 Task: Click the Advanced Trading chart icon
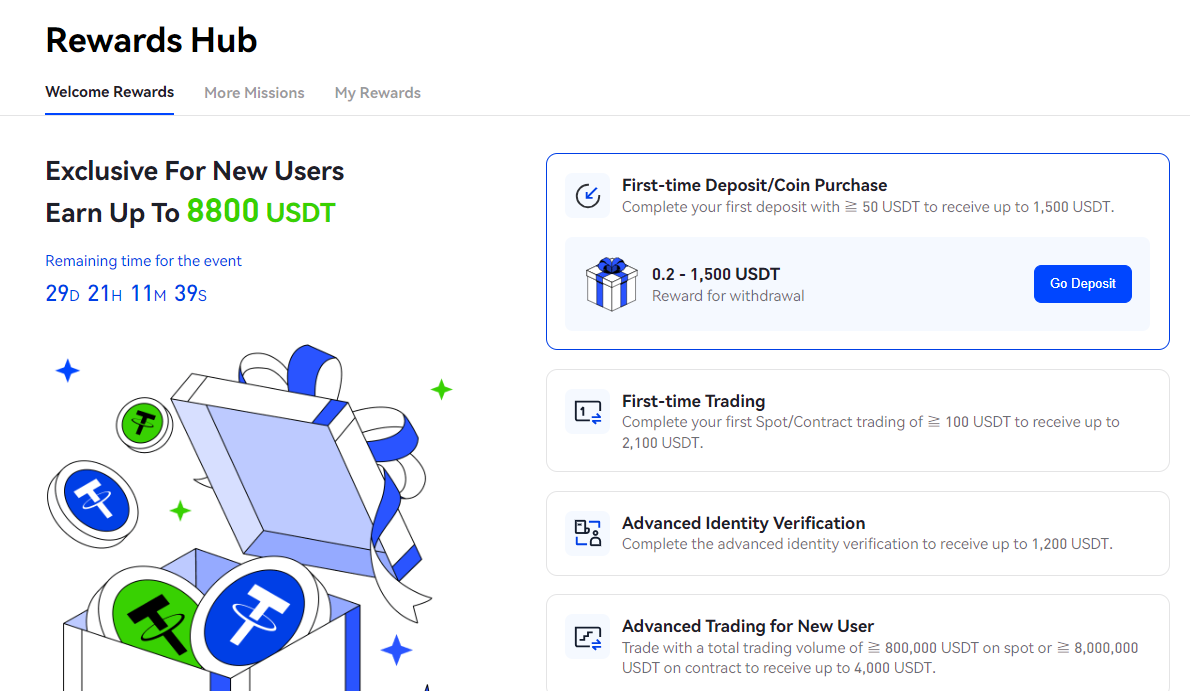tap(587, 636)
